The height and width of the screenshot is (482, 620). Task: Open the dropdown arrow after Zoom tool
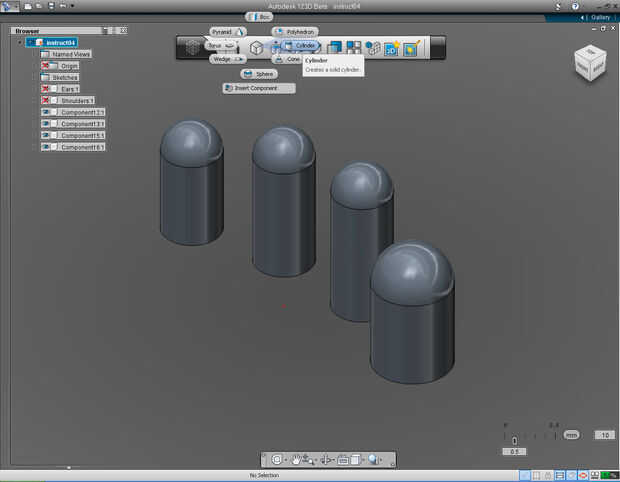pyautogui.click(x=316, y=460)
